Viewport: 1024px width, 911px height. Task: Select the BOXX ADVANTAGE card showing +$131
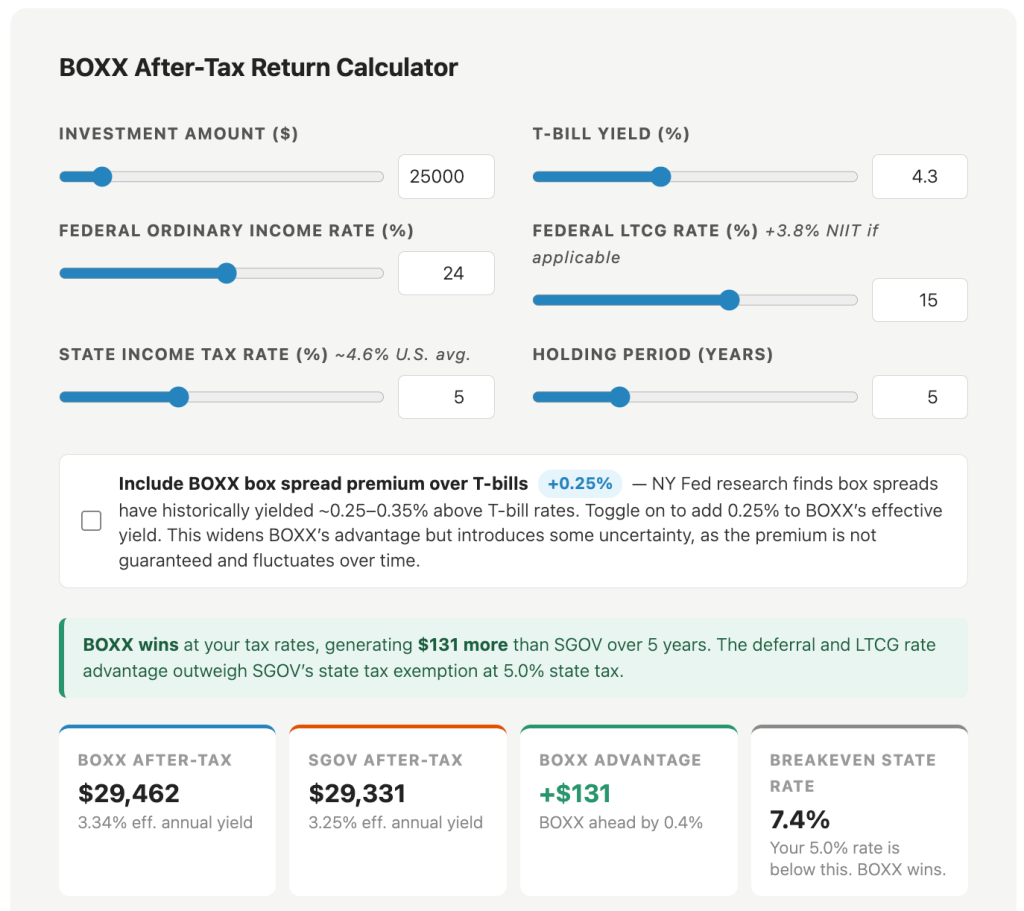pos(629,810)
